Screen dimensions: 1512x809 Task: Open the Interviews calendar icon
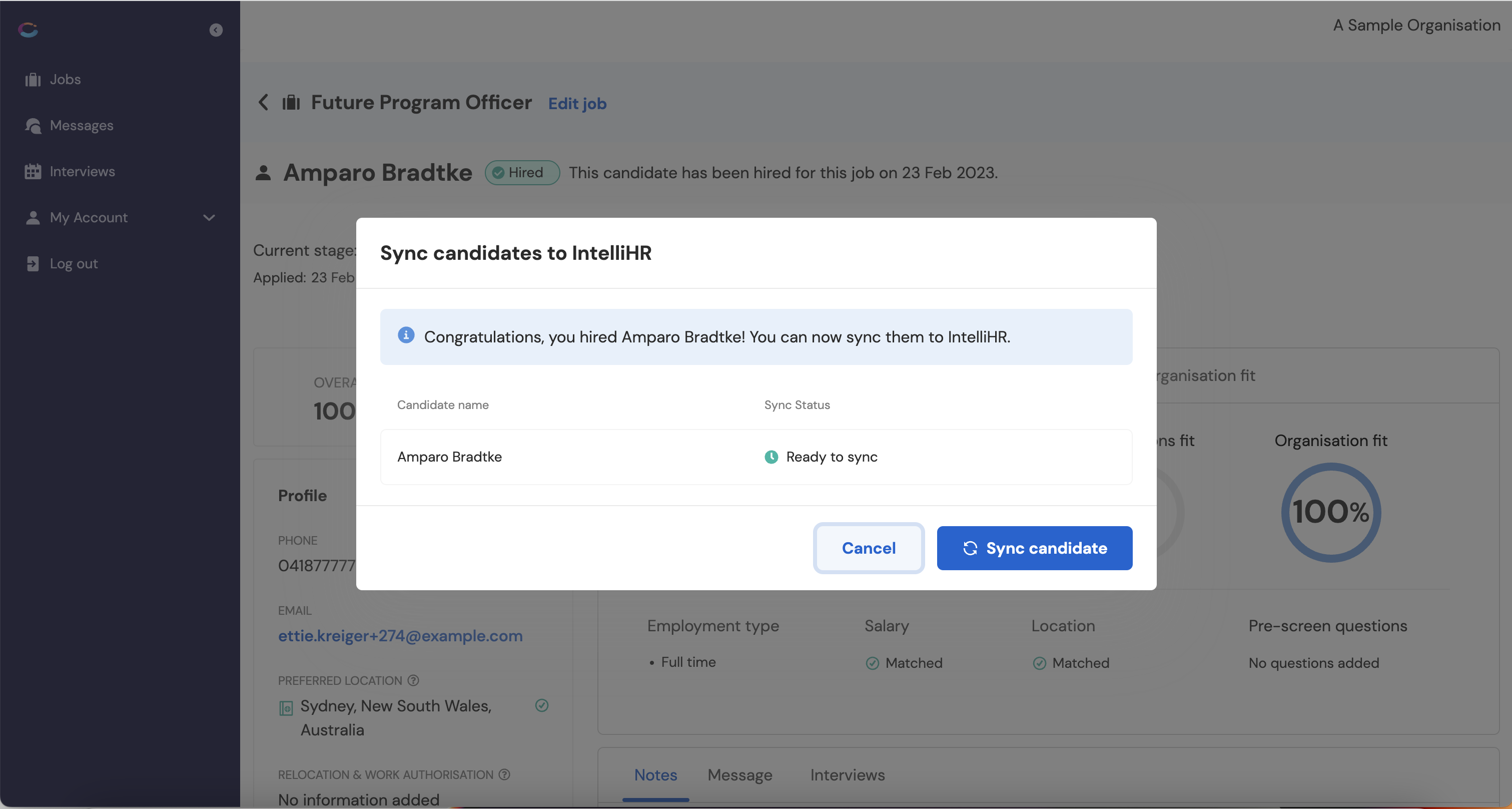[33, 171]
